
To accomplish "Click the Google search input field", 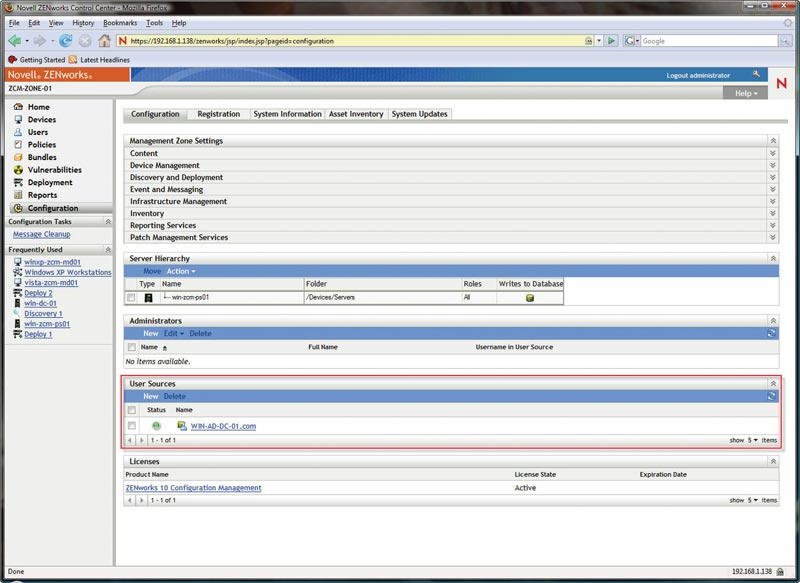I will click(709, 41).
